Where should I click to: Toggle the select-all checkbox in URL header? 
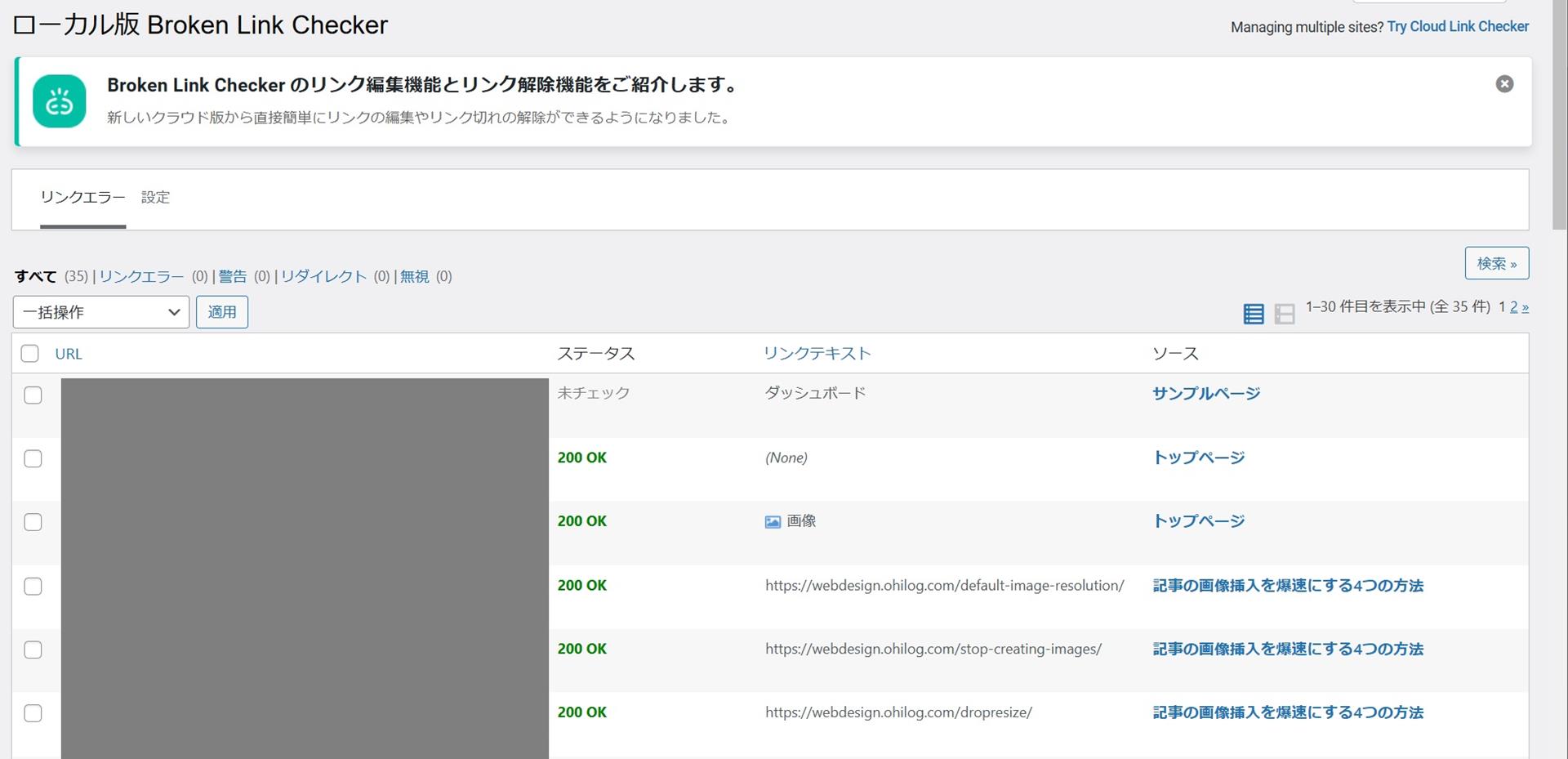tap(30, 354)
